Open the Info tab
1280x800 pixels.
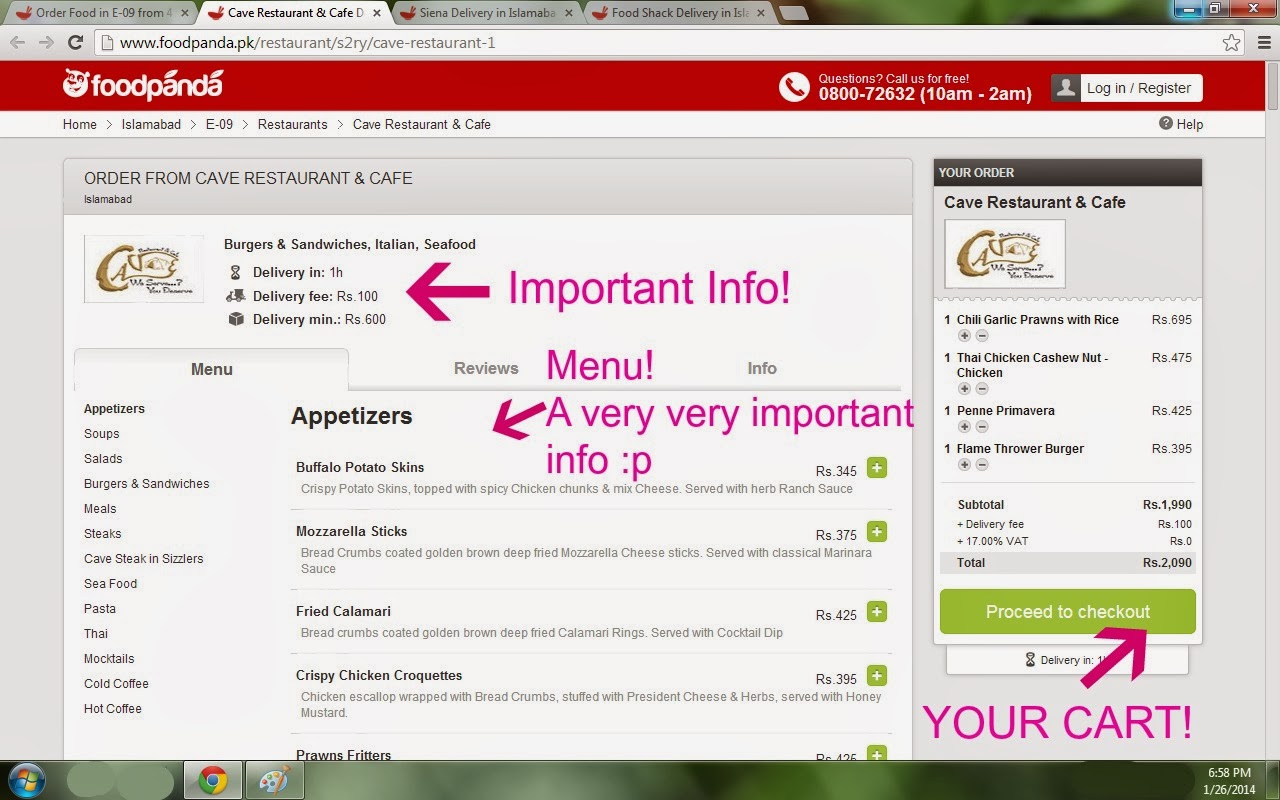[762, 368]
